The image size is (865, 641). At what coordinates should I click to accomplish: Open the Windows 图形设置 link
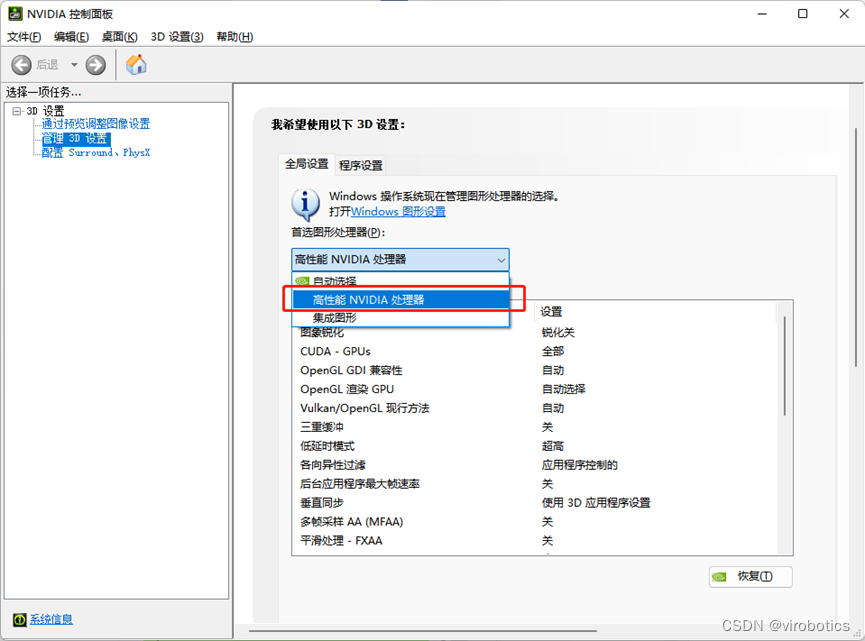point(398,212)
